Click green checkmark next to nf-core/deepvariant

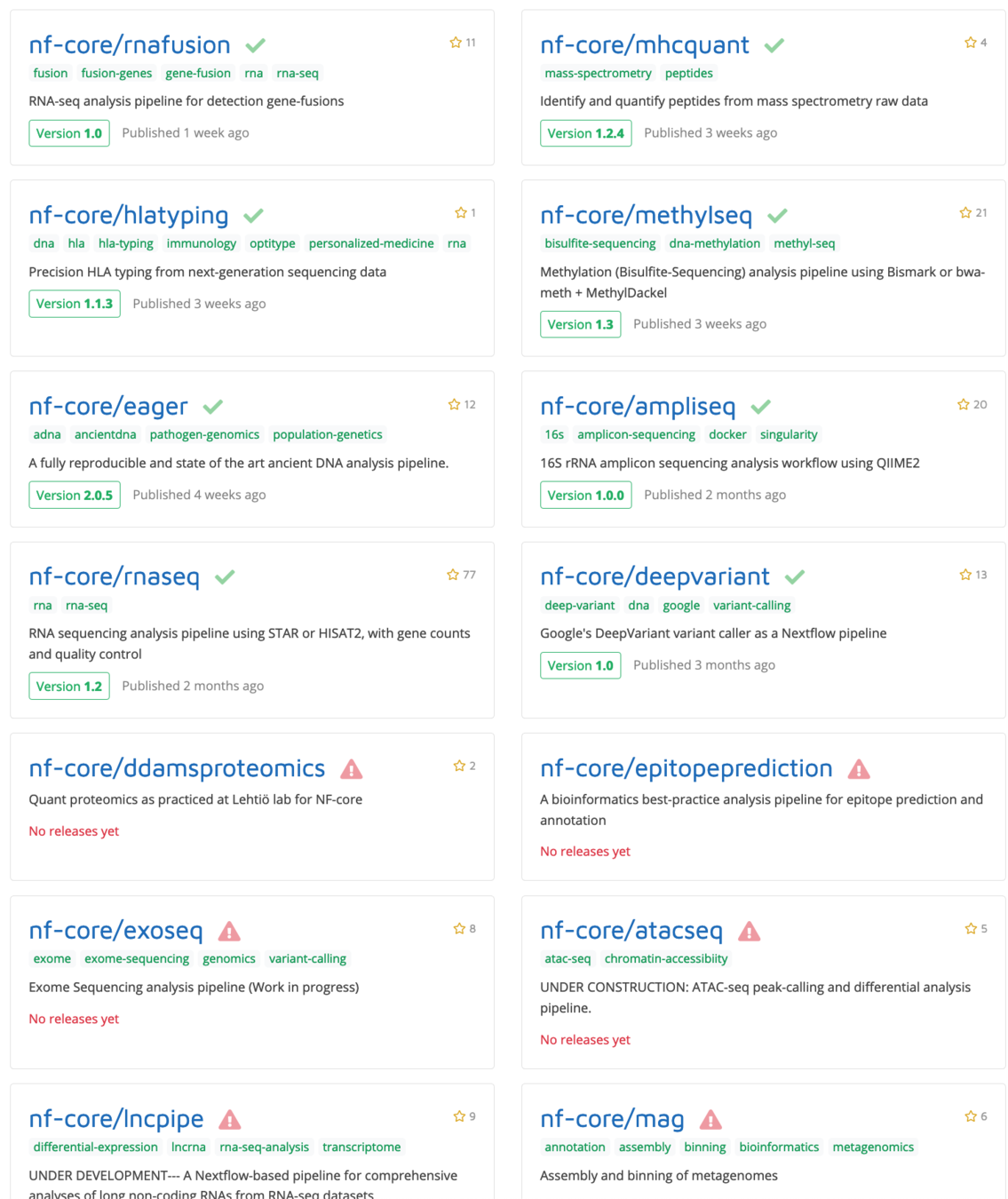(795, 577)
